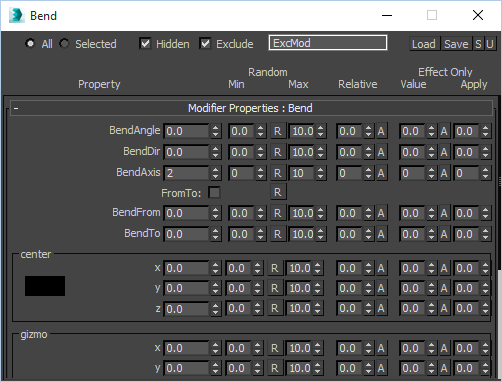Click the BendAngle property value field
The width and height of the screenshot is (502, 382).
click(x=187, y=131)
